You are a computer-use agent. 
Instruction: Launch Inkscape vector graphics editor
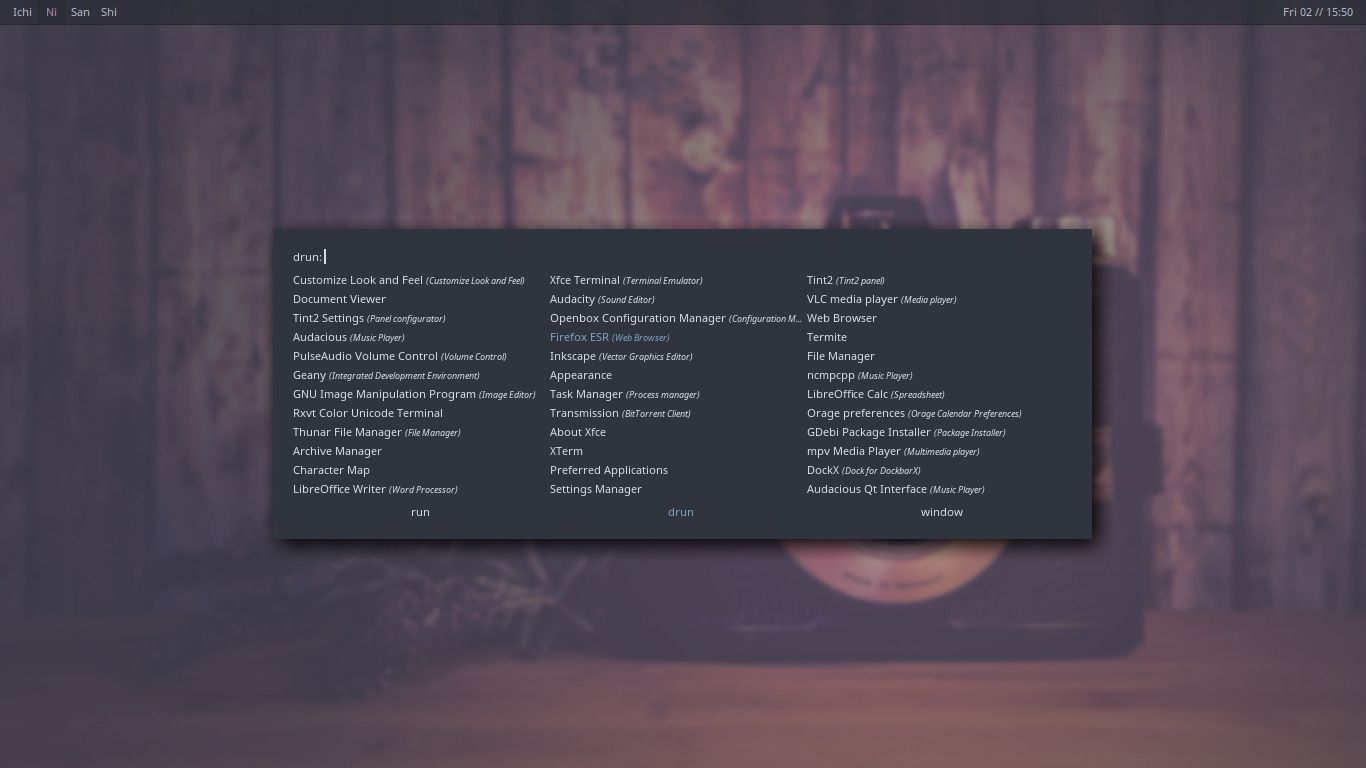(x=572, y=356)
